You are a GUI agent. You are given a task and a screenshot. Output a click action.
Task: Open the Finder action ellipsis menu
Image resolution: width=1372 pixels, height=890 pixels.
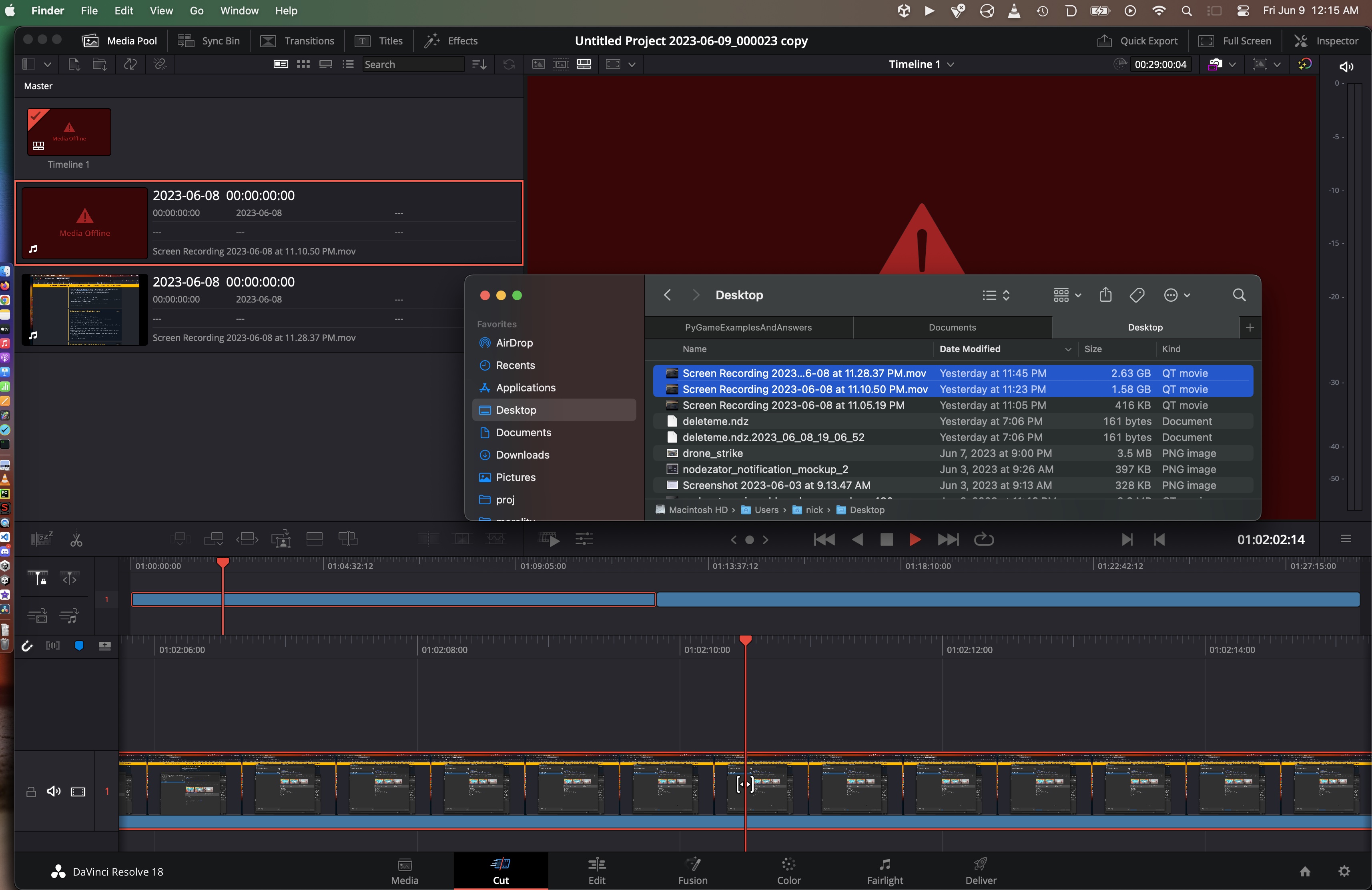point(1177,295)
